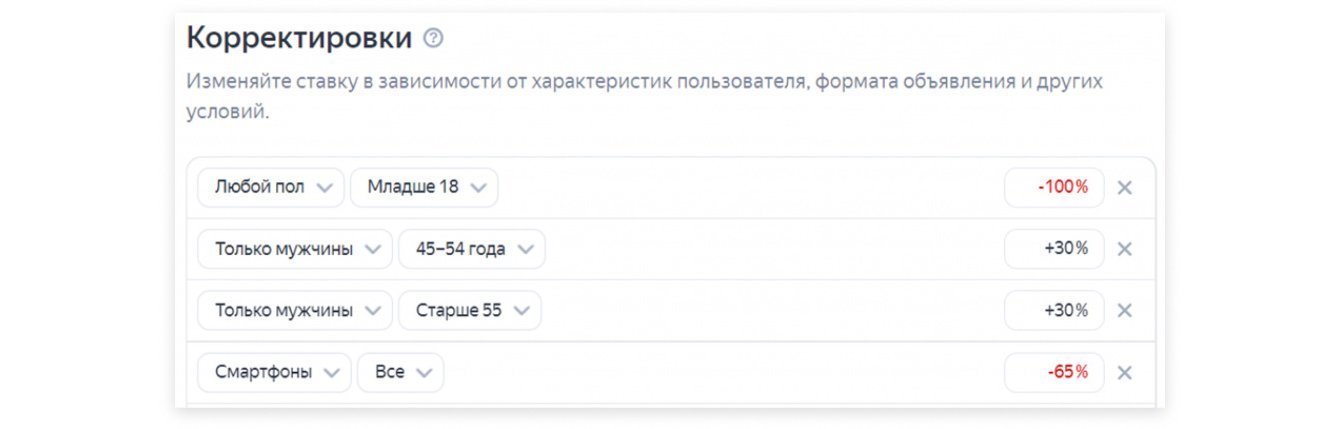
Task: Expand the Старше 55 dropdown
Action: pyautogui.click(x=470, y=310)
